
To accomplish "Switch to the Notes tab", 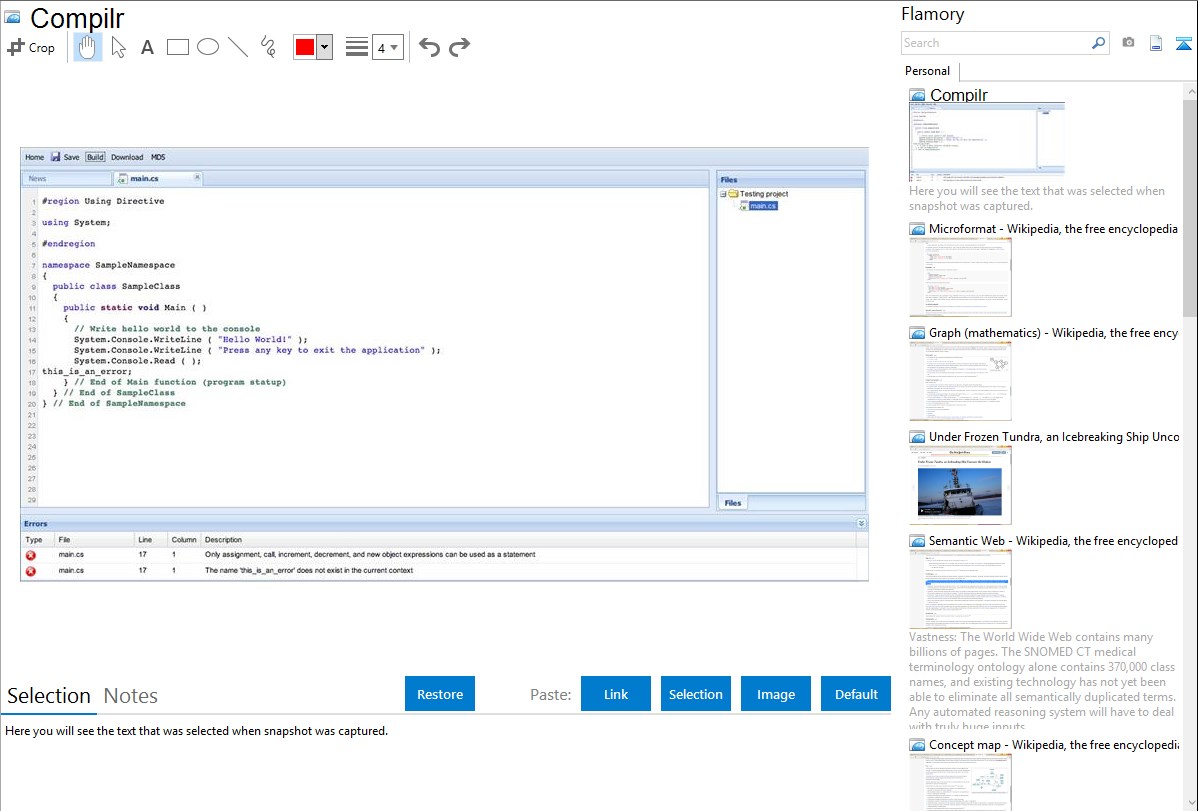I will 131,696.
